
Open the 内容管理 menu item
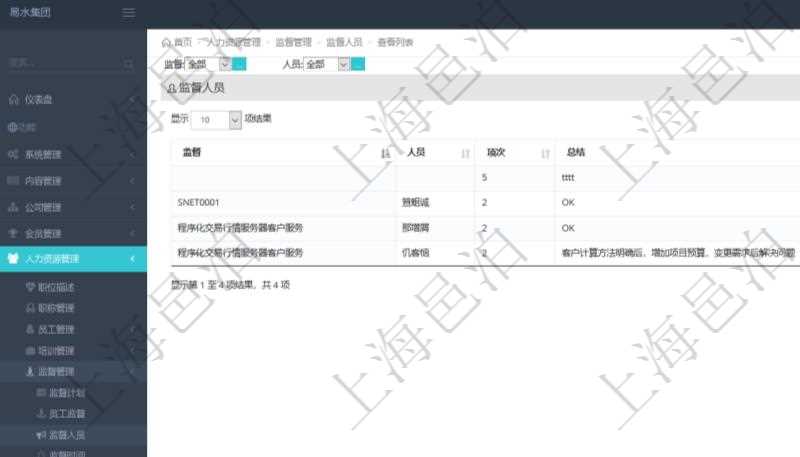73,181
